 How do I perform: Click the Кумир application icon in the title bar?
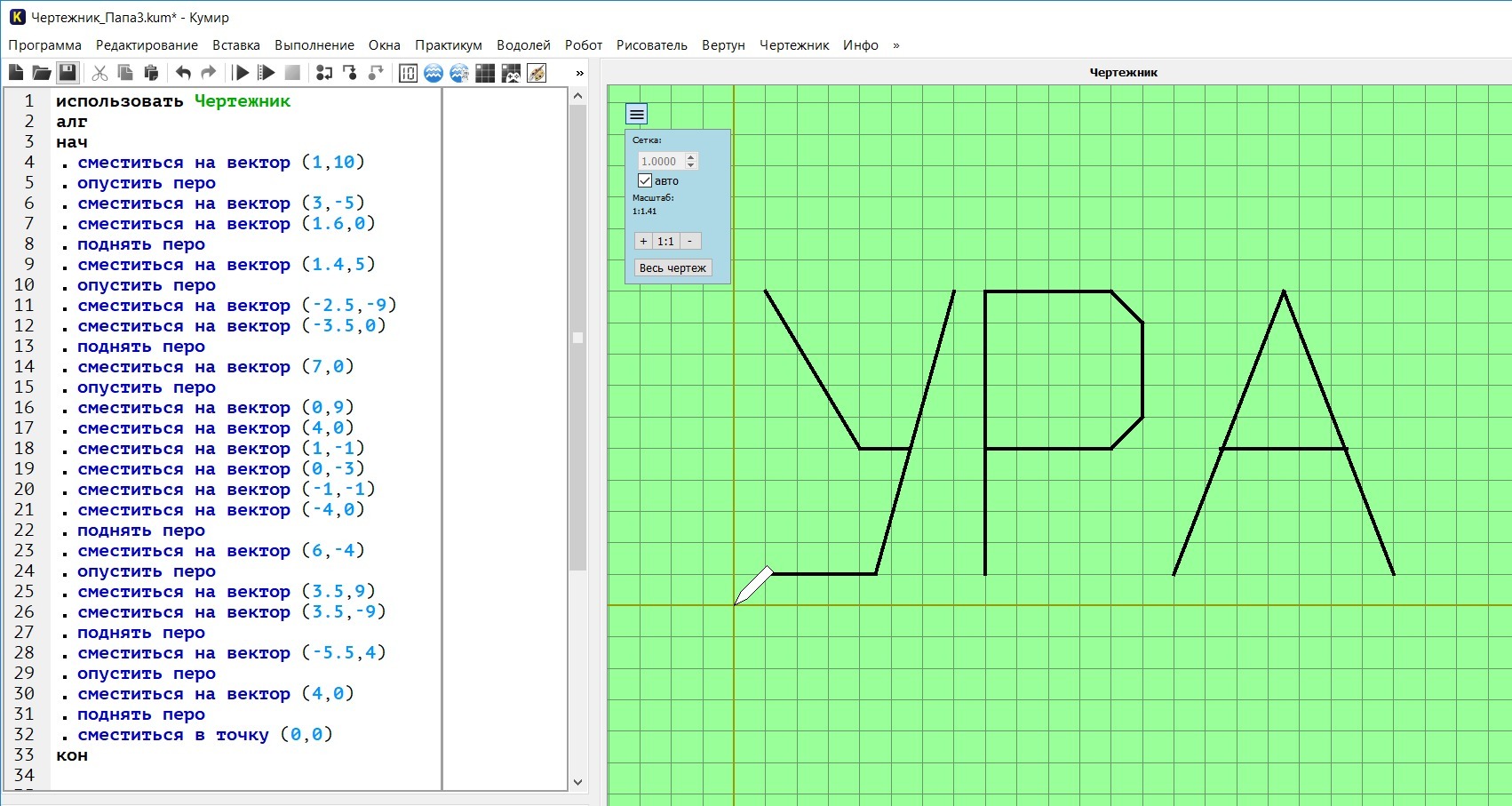[x=17, y=17]
